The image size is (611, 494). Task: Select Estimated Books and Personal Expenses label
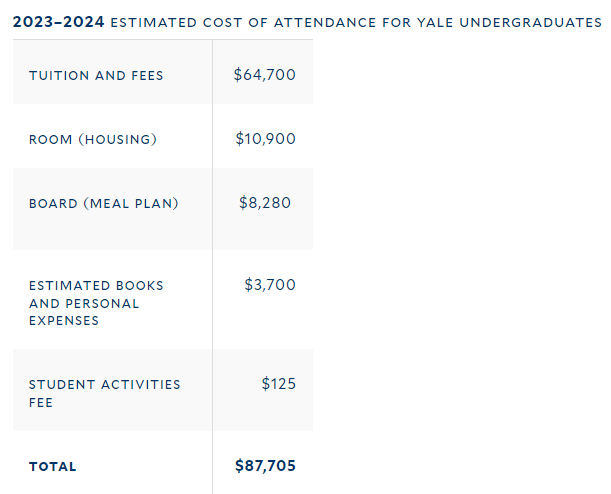coord(96,303)
